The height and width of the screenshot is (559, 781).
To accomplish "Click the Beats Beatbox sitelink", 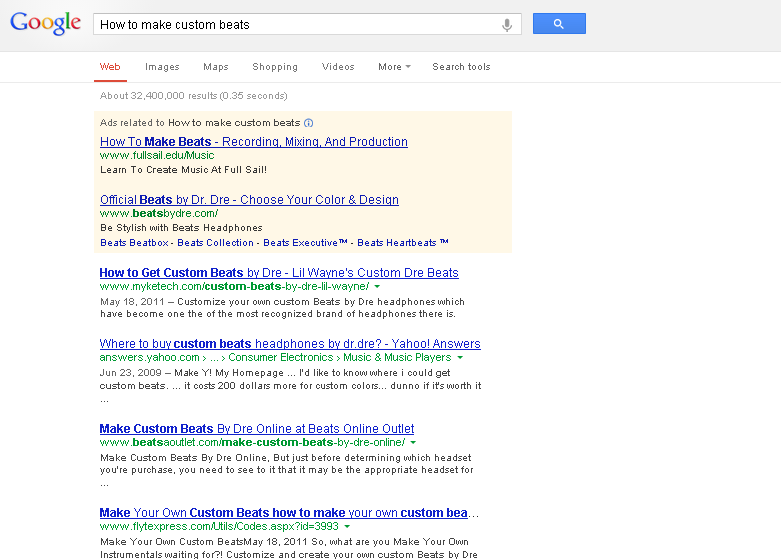I will [134, 243].
